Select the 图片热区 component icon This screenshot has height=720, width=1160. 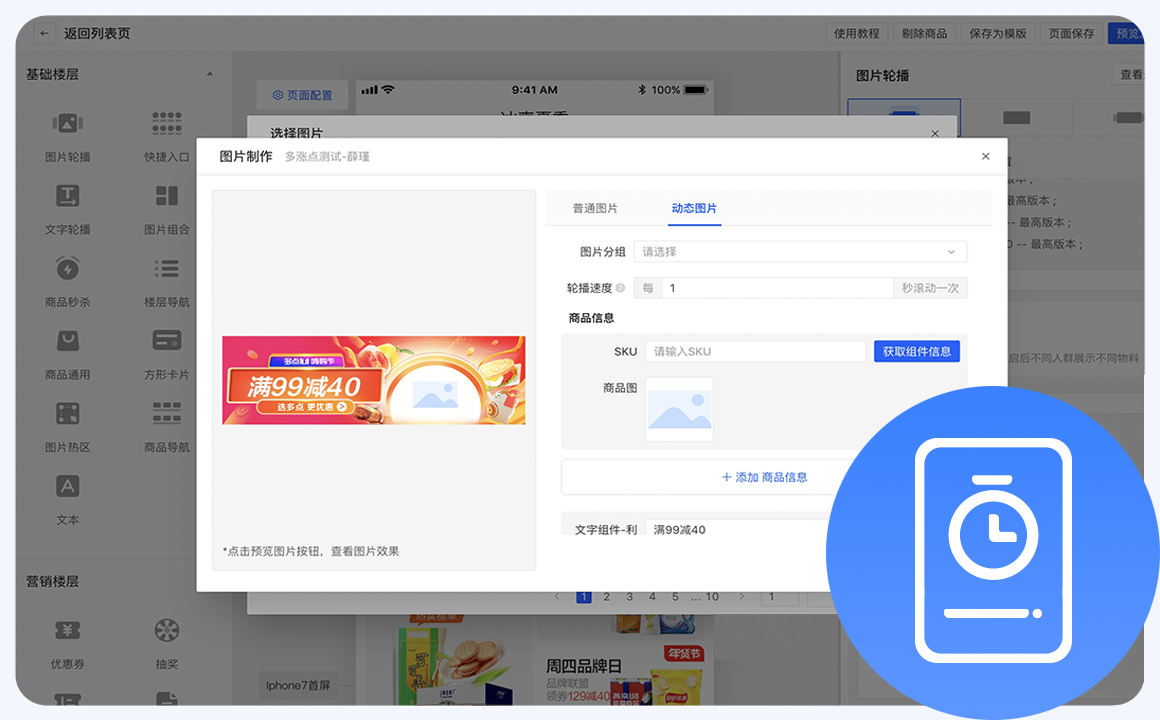click(67, 413)
